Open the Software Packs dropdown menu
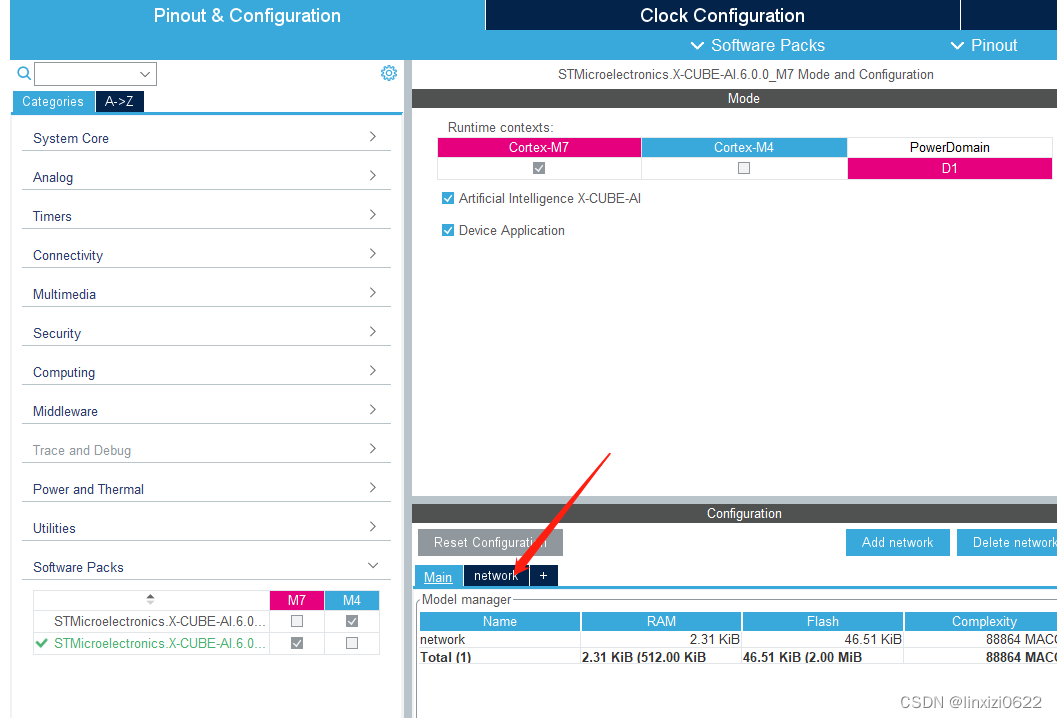Screen dimensions: 1057x718 click(x=757, y=45)
